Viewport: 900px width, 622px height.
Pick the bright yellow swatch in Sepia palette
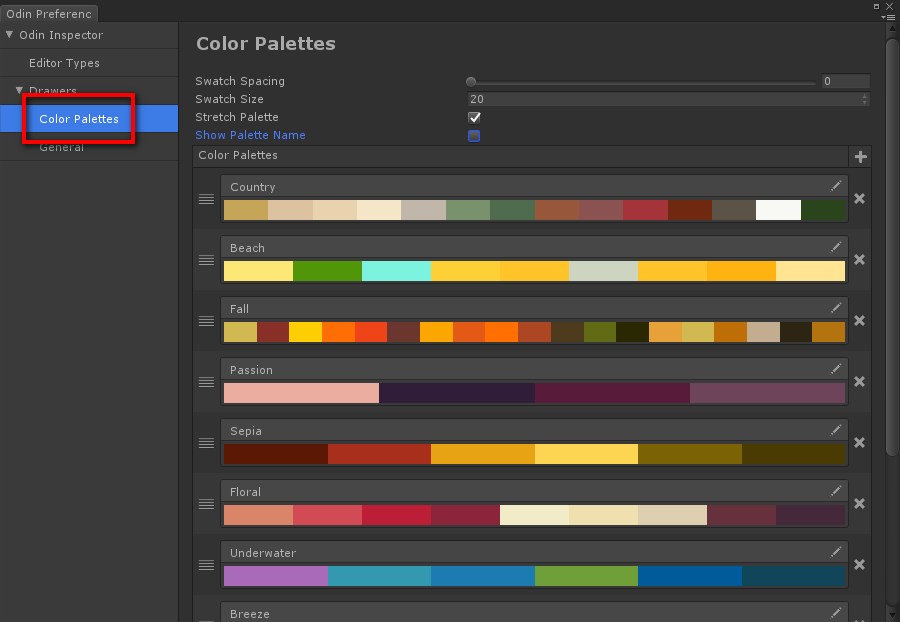pos(586,454)
